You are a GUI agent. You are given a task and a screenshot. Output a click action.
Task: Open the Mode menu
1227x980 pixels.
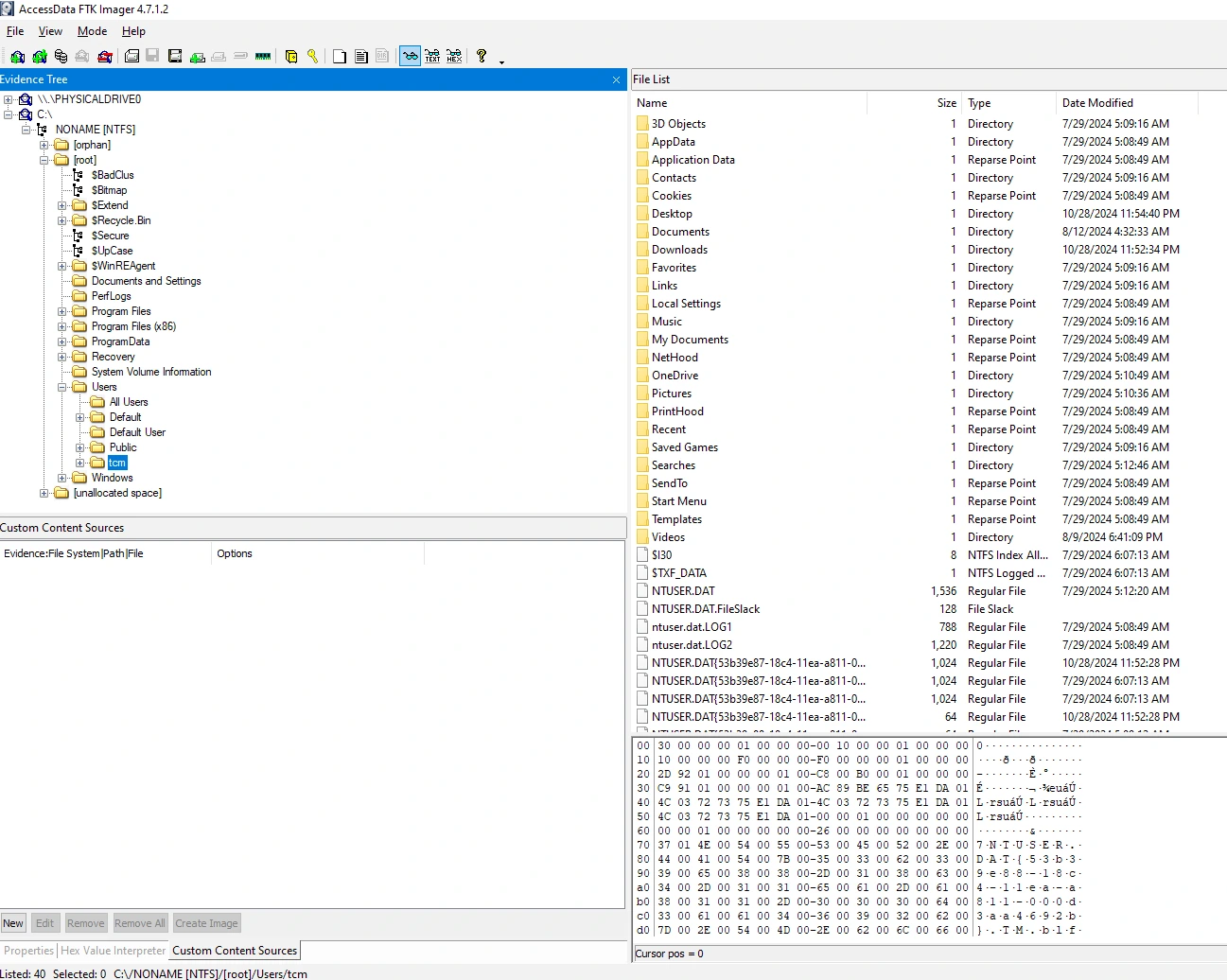pyautogui.click(x=92, y=31)
